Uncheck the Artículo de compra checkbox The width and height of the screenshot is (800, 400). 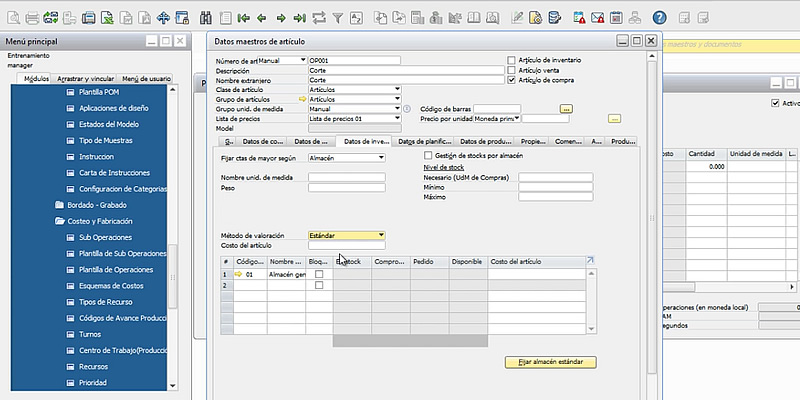[512, 81]
